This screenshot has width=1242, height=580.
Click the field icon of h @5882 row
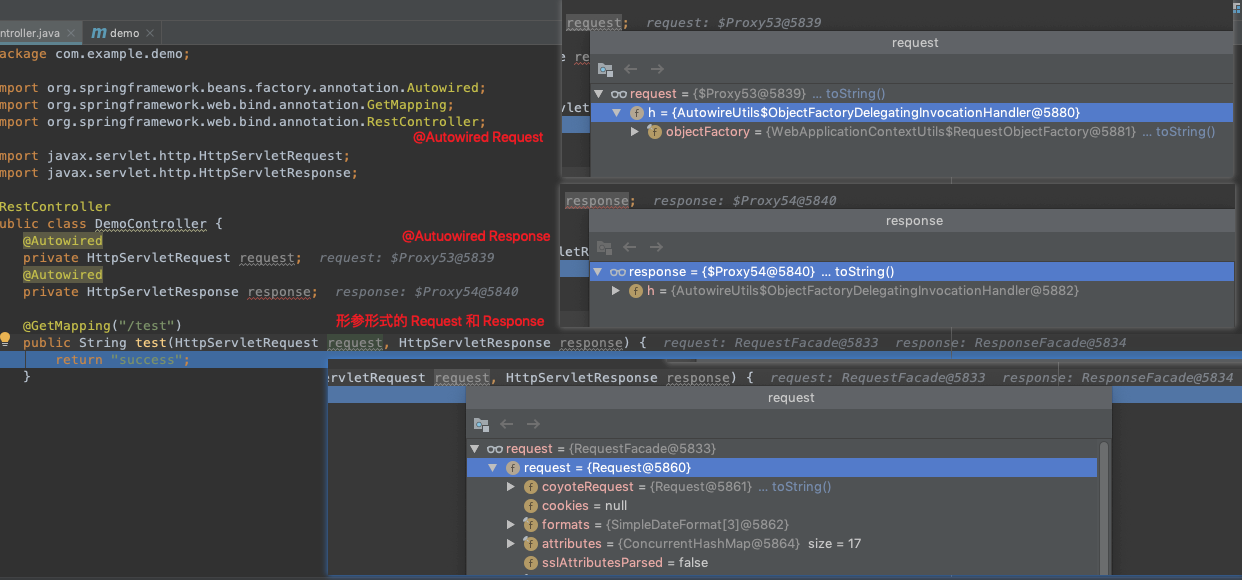pyautogui.click(x=636, y=291)
